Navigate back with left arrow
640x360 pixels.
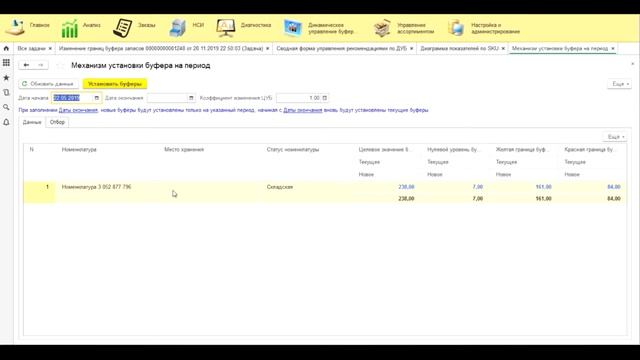pos(26,65)
